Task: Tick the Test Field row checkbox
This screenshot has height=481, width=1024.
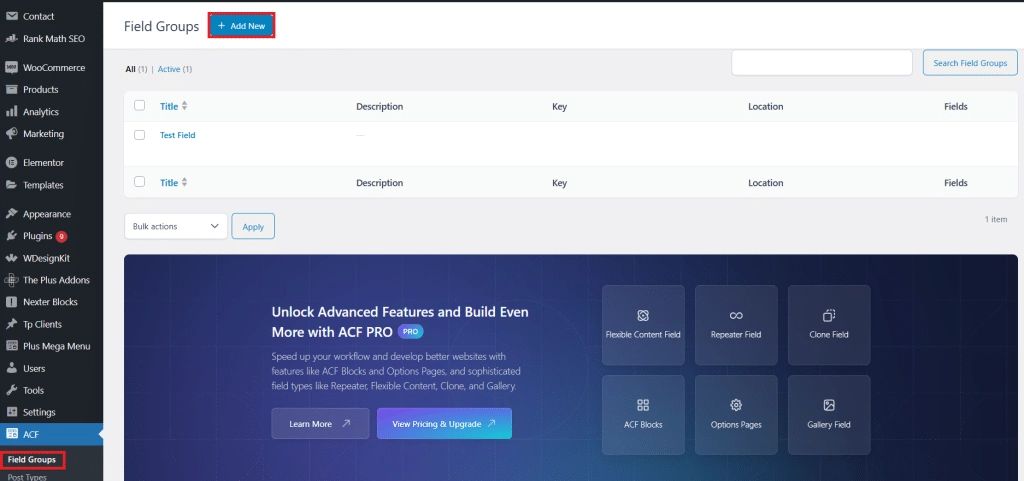Action: pyautogui.click(x=140, y=135)
